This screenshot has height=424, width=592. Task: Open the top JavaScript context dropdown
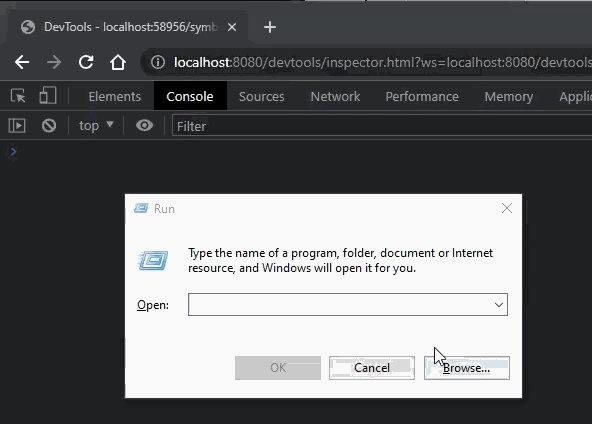(96, 125)
